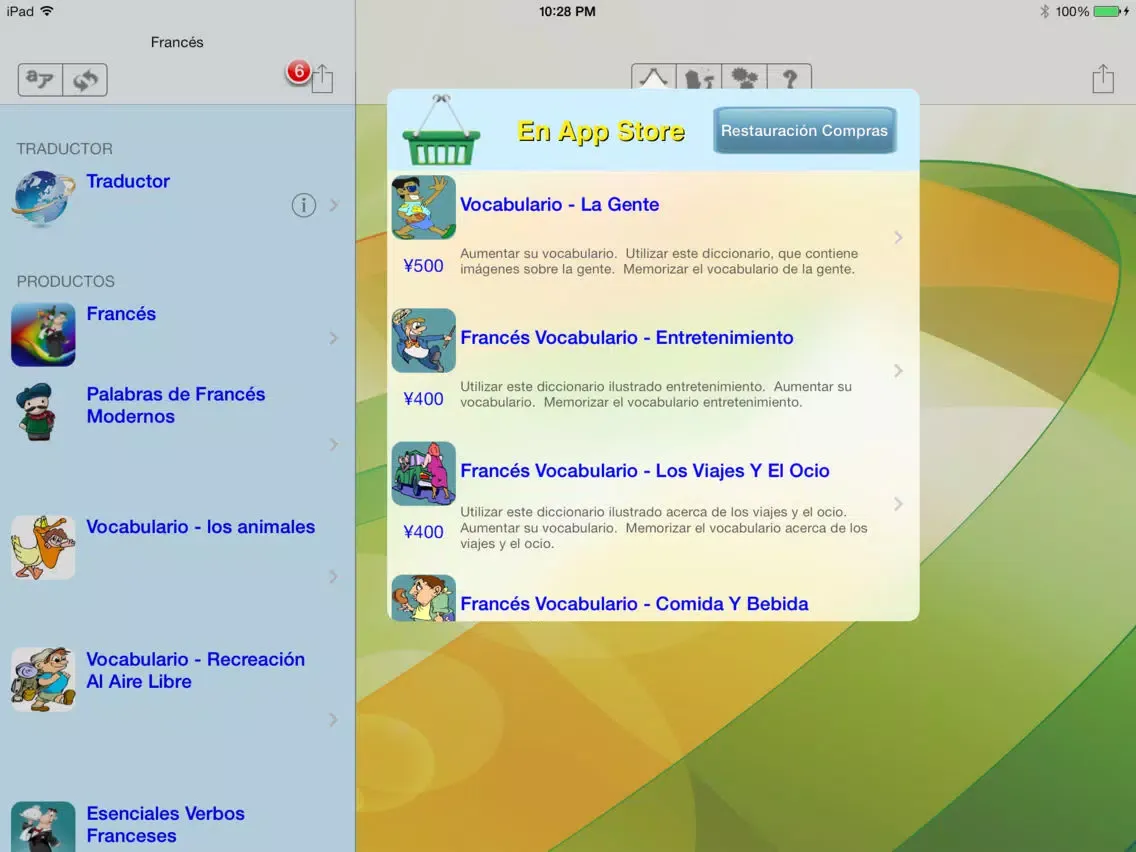Tap the Traductor globe icon
The height and width of the screenshot is (852, 1136).
(43, 199)
